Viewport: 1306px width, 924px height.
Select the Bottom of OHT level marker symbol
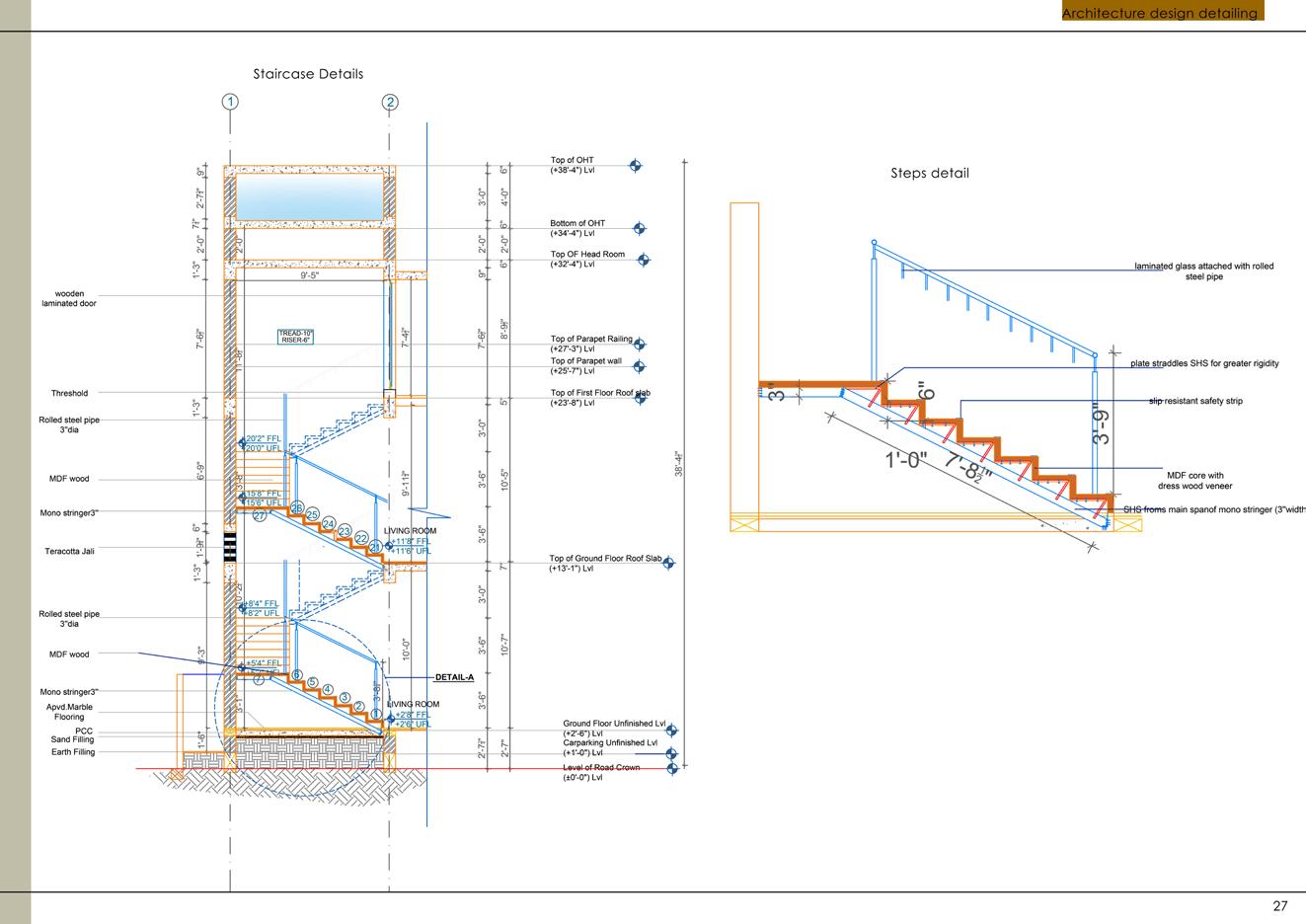(x=639, y=228)
